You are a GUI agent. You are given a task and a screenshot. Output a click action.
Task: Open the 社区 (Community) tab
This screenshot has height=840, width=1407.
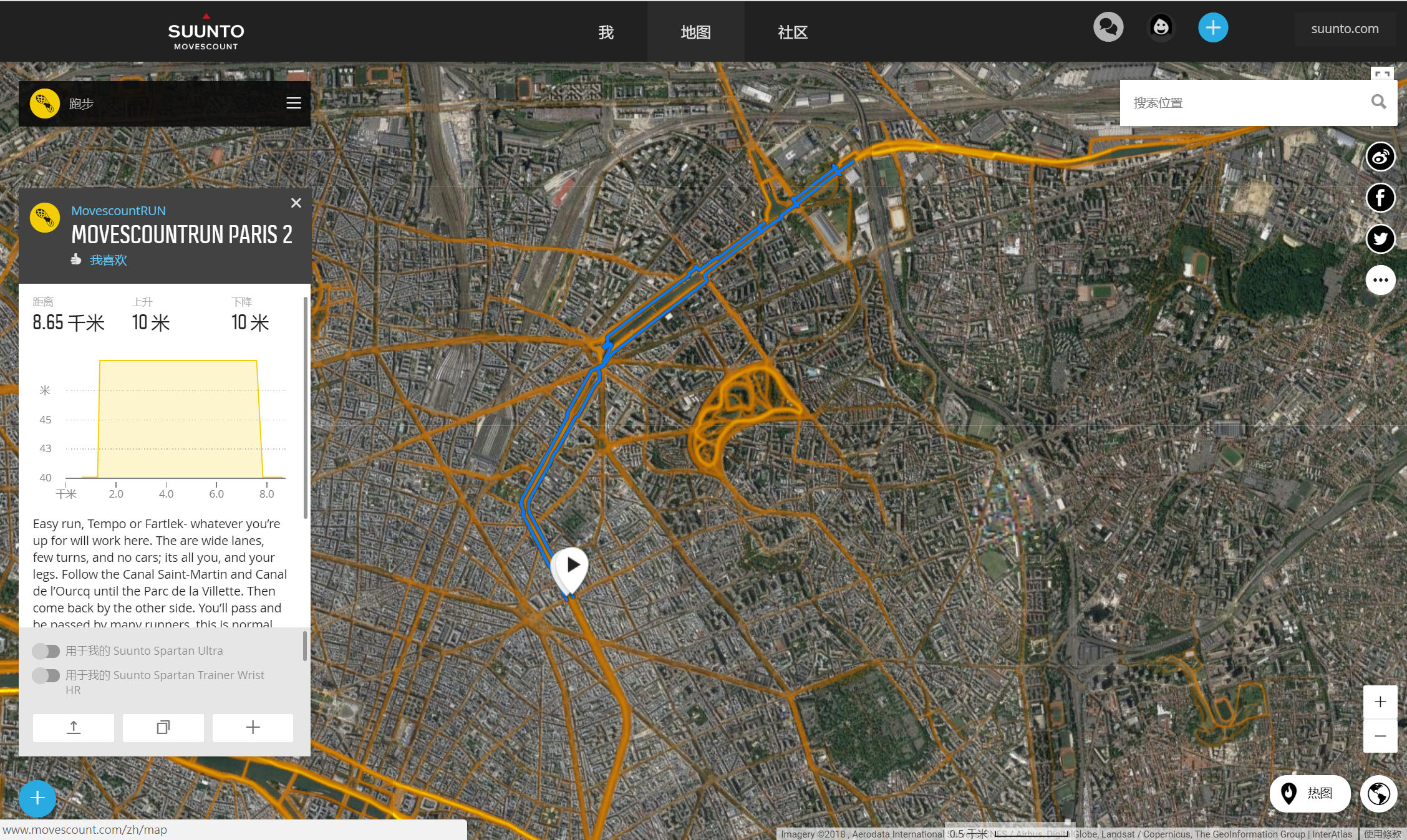(793, 32)
